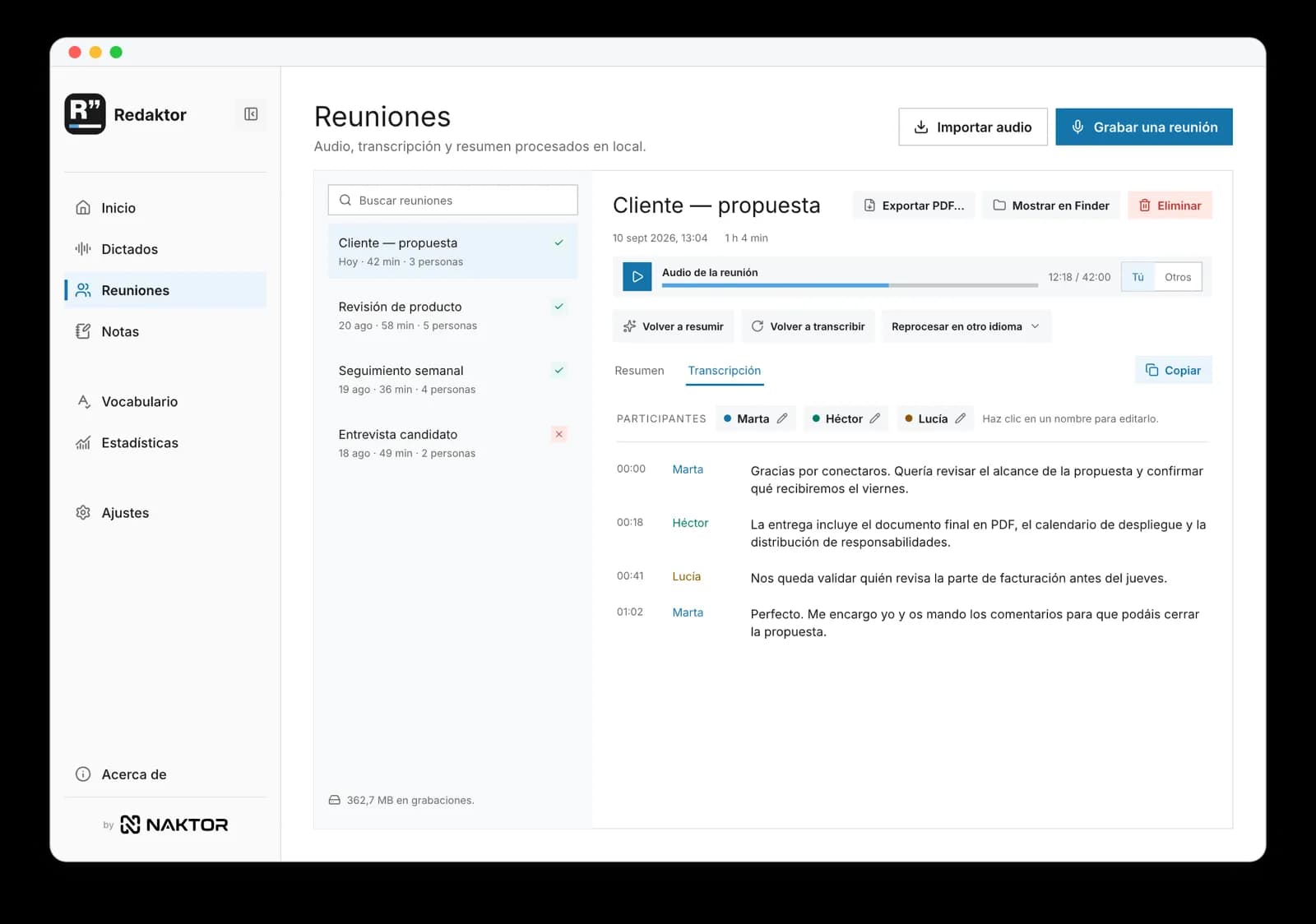Screen dimensions: 1316x924
Task: Click the Vocabulario icon in sidebar
Action: (x=83, y=401)
